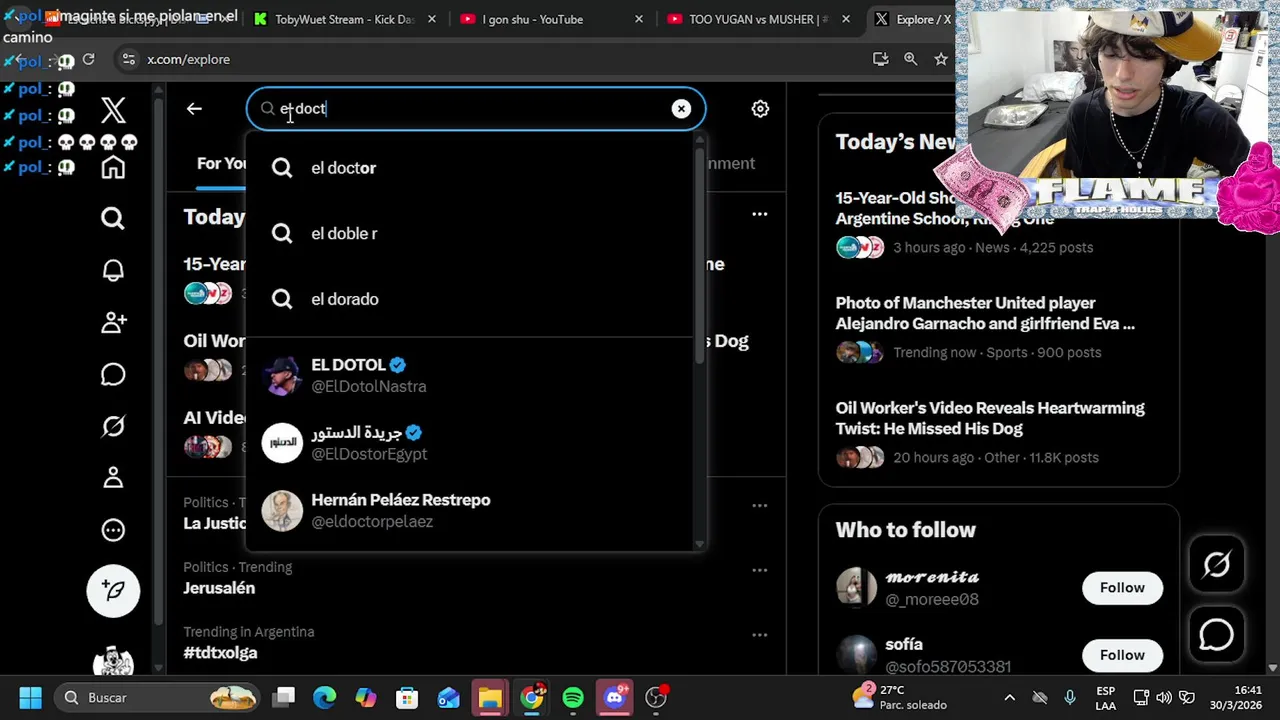Close the 'I gon shu - YouTube' tab
Image resolution: width=1280 pixels, height=720 pixels.
639,19
